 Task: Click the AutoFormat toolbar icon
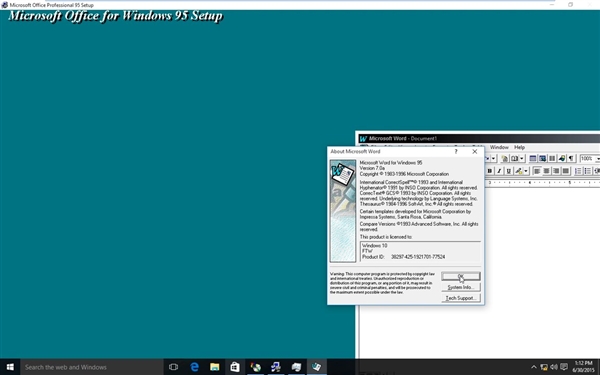(x=505, y=158)
